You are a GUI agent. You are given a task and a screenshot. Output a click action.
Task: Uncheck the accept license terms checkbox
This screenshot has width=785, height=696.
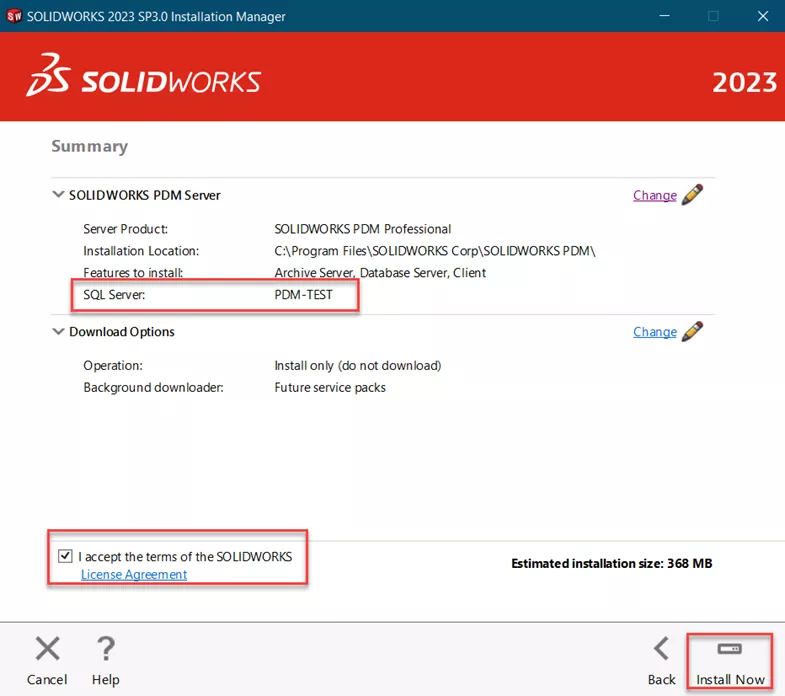click(65, 556)
